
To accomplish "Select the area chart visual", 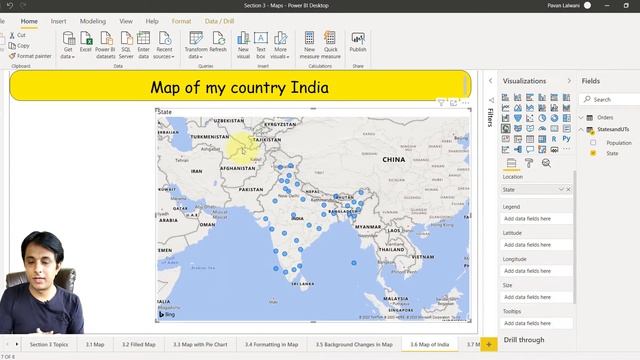I will (518, 108).
